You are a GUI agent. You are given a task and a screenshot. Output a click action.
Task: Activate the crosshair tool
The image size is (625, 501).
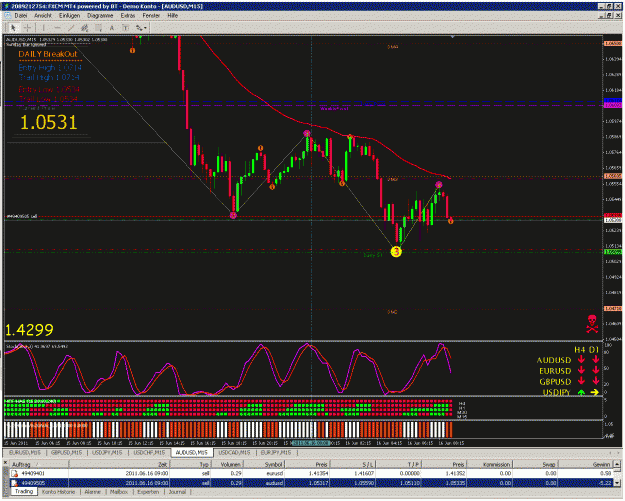(x=27, y=28)
